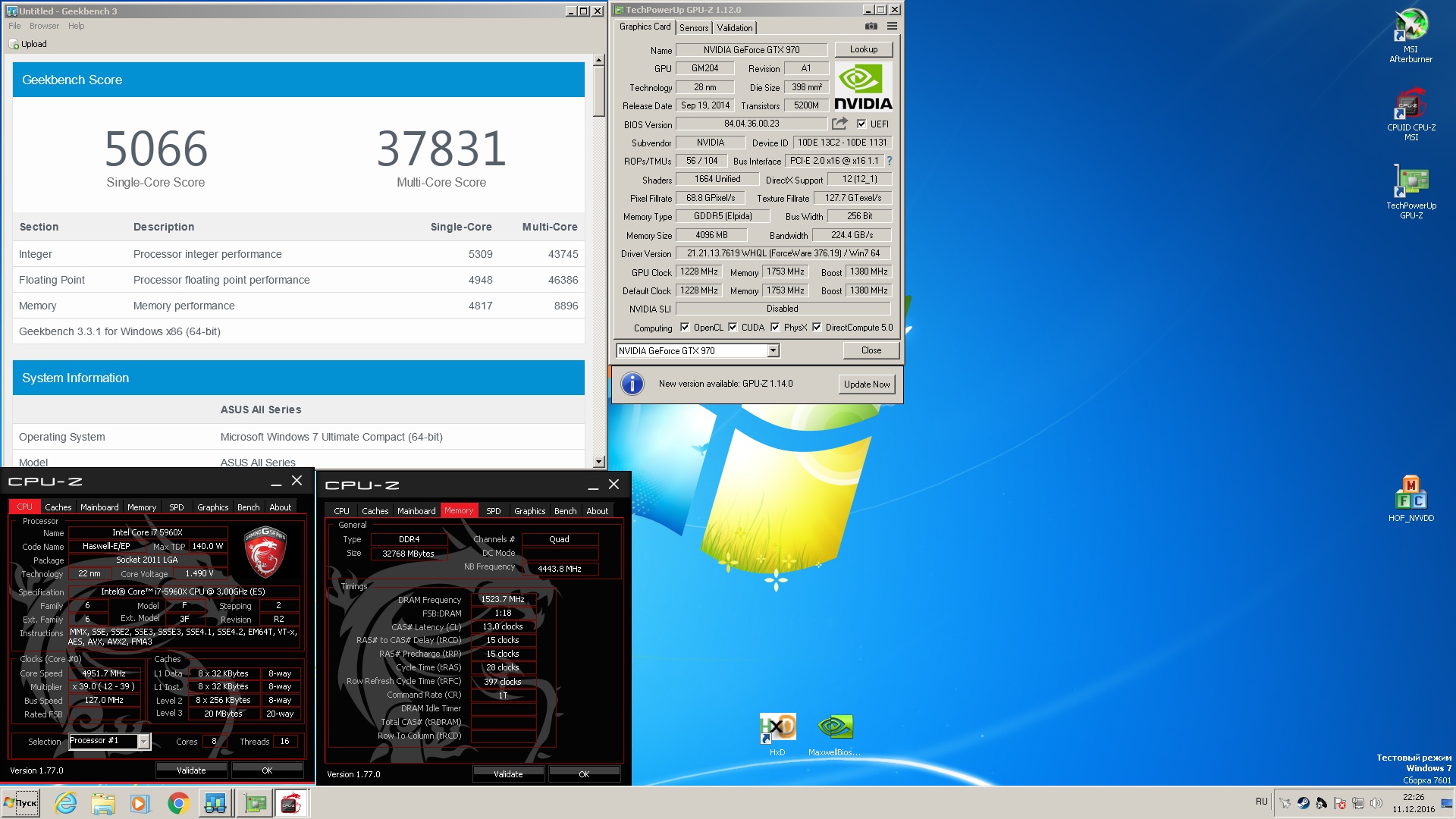
Task: Toggle the OpenCL checkbox
Action: 685,328
